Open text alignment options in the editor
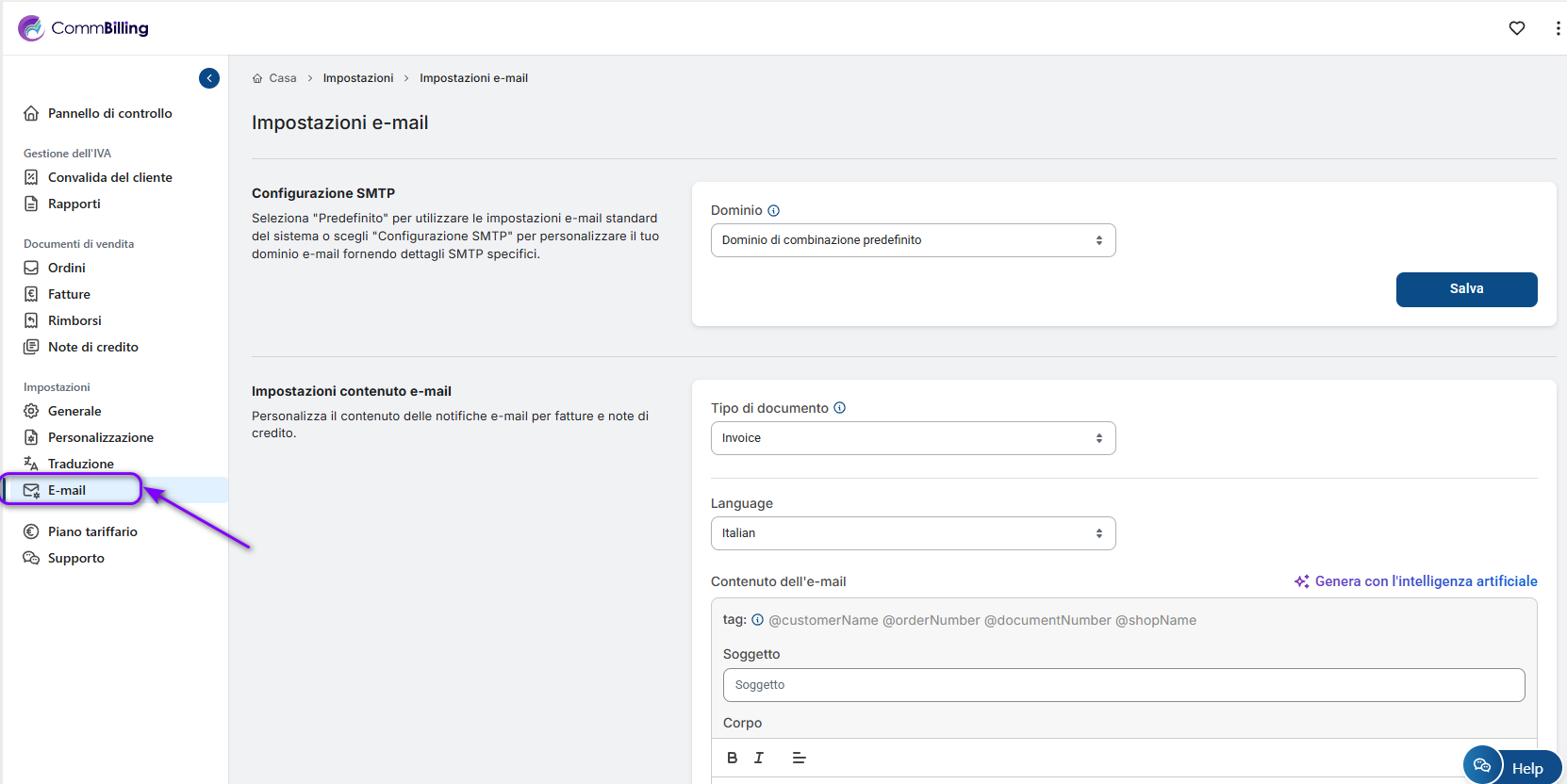1567x784 pixels. click(799, 758)
